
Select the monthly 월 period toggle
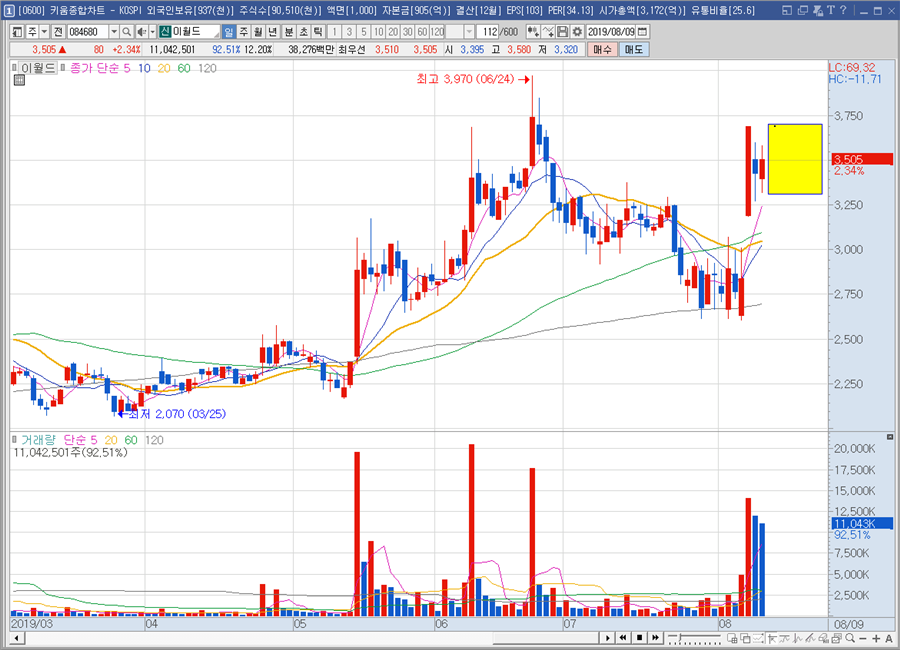(258, 32)
